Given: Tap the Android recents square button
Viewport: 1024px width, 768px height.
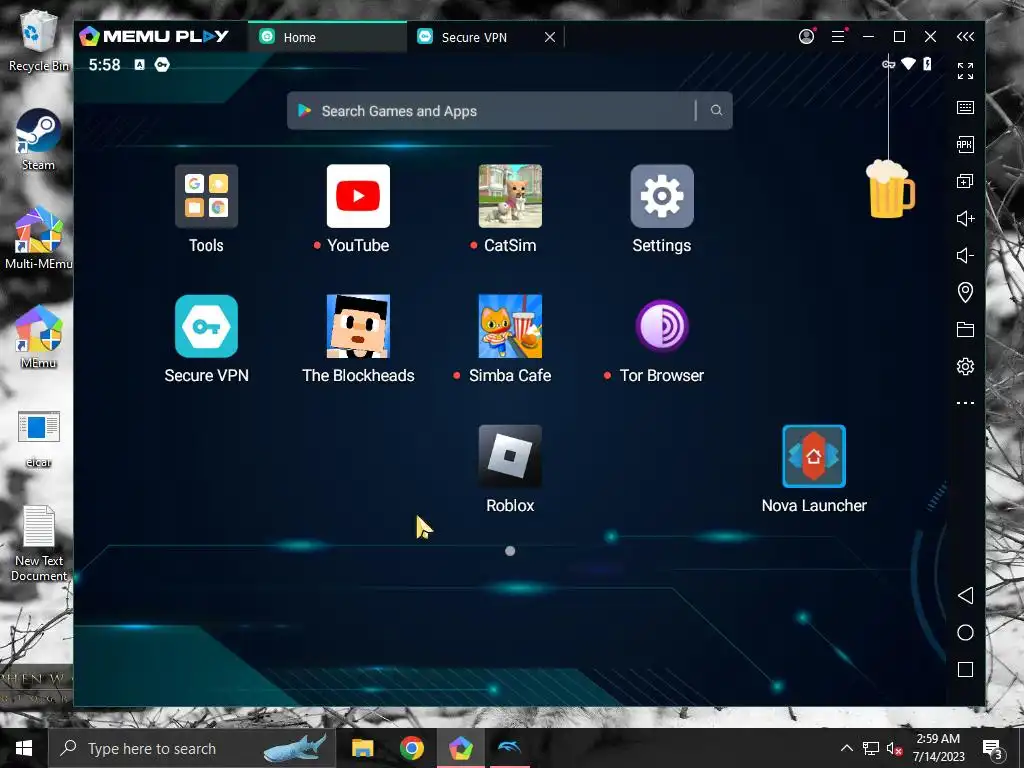Looking at the screenshot, I should (965, 669).
